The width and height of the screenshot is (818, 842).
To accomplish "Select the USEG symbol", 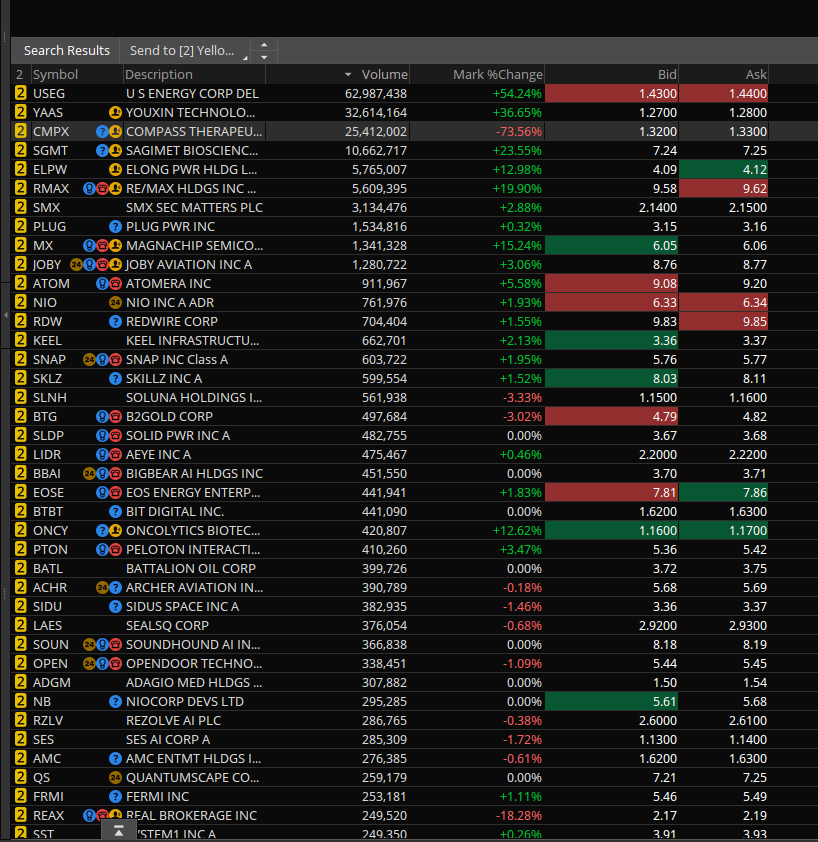I will click(x=49, y=93).
